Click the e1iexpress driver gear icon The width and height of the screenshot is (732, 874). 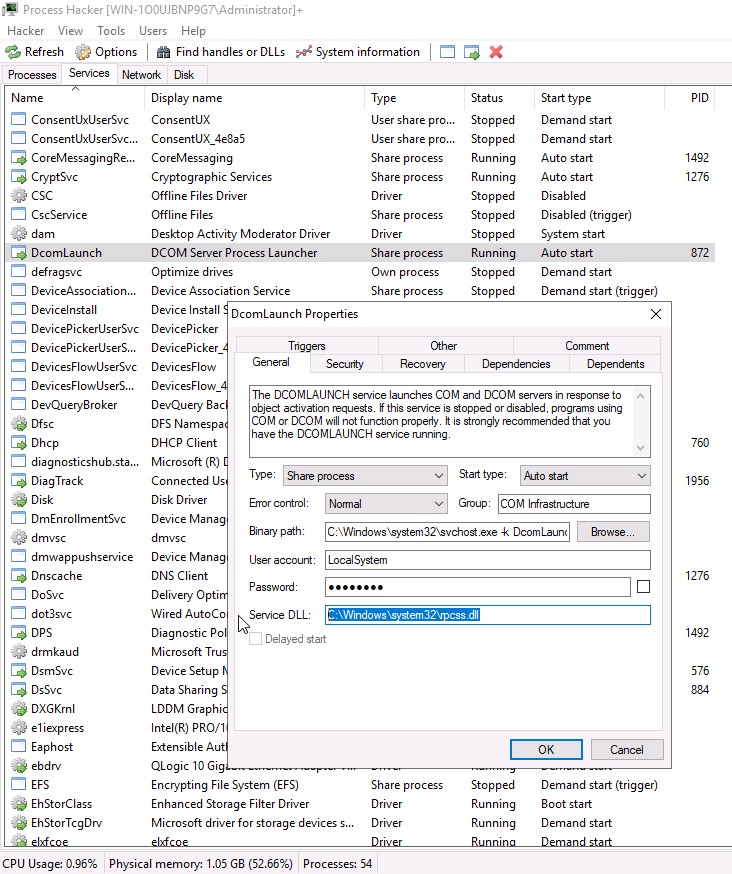click(19, 728)
